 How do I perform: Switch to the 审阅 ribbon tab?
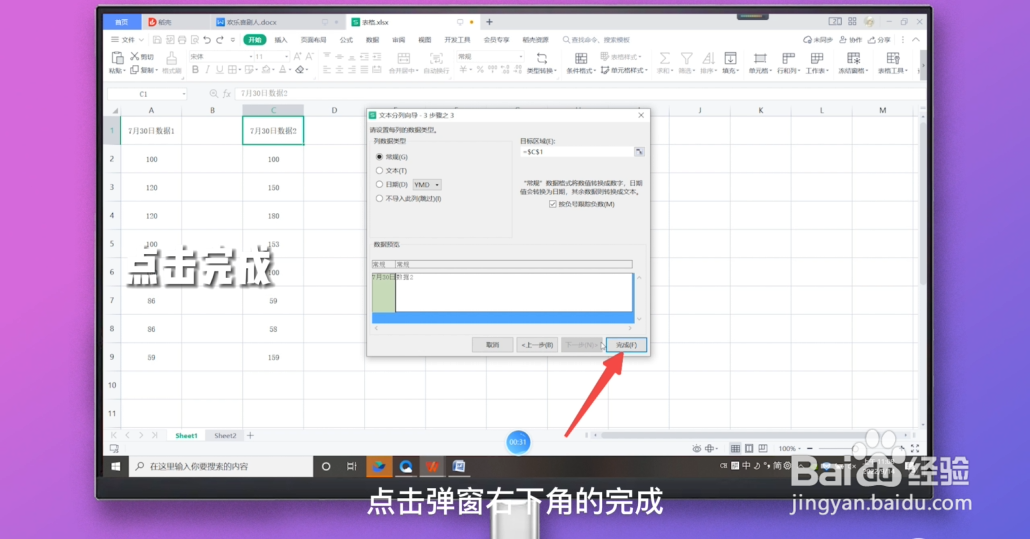[399, 40]
